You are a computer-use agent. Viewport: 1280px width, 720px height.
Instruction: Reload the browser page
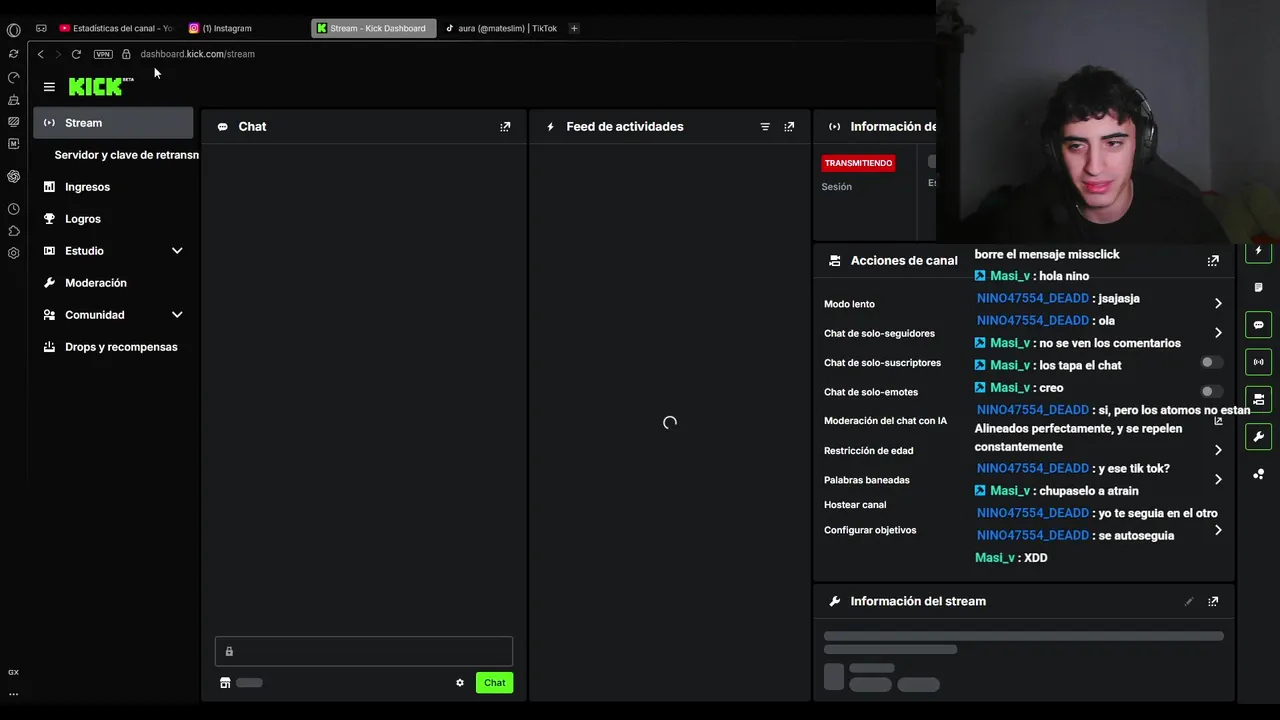click(76, 54)
